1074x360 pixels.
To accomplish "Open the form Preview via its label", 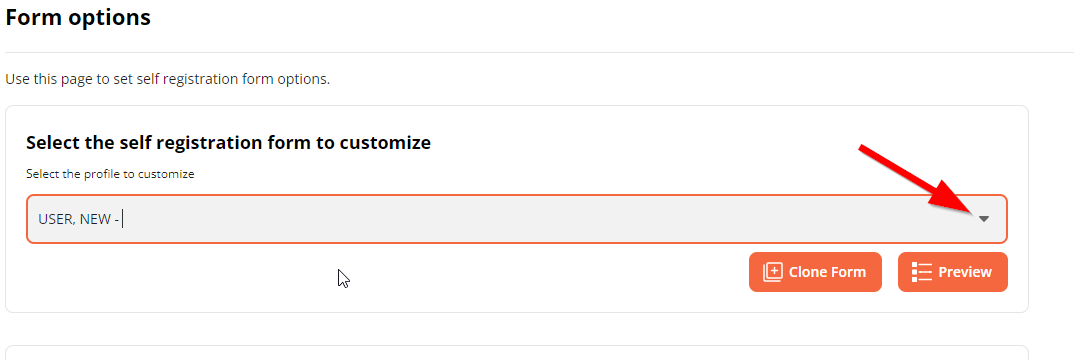I will tap(964, 272).
